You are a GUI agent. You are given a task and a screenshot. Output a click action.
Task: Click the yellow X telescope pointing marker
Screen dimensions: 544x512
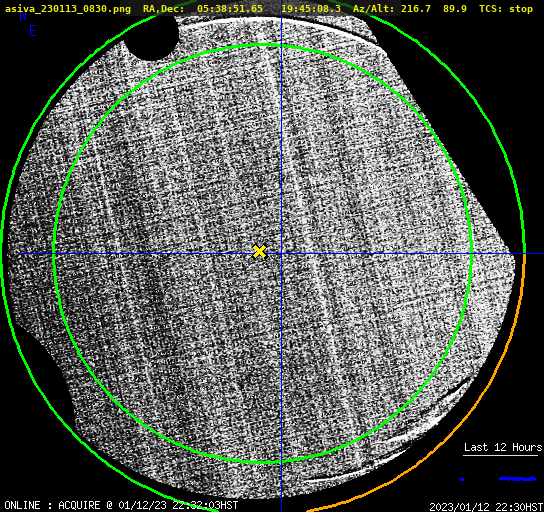coord(259,252)
